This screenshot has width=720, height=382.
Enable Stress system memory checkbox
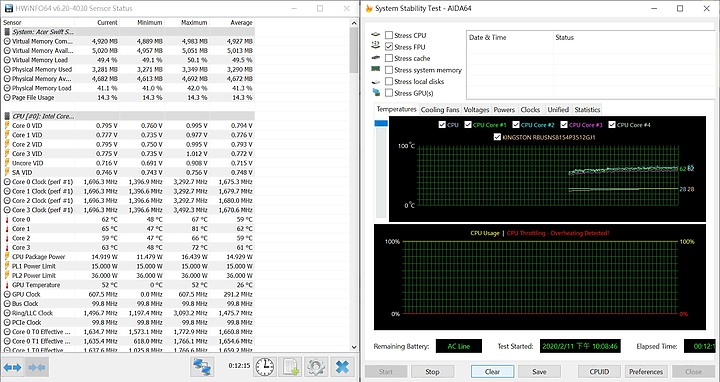click(389, 70)
